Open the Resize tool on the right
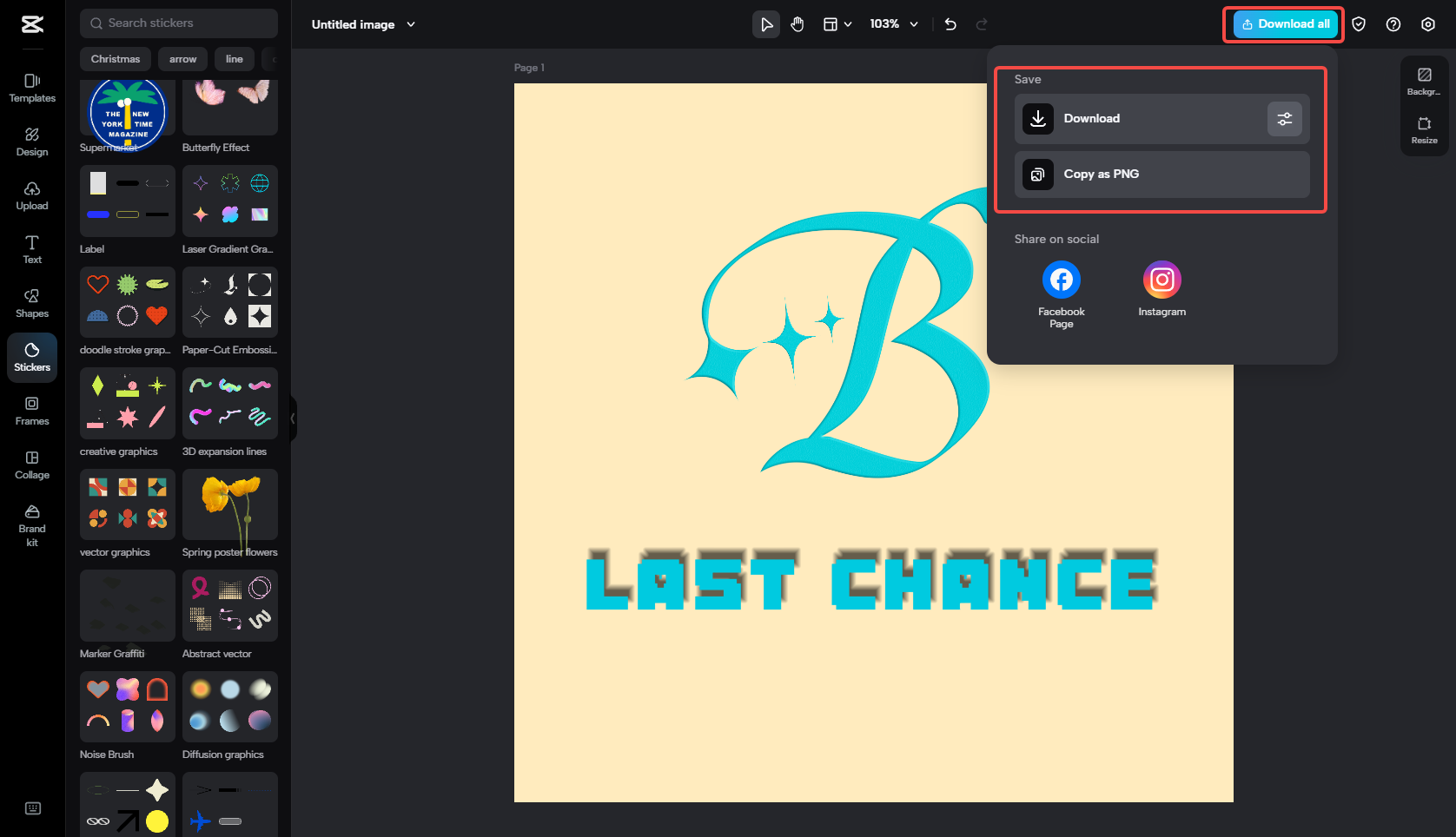Viewport: 1456px width, 837px height. 1424,130
